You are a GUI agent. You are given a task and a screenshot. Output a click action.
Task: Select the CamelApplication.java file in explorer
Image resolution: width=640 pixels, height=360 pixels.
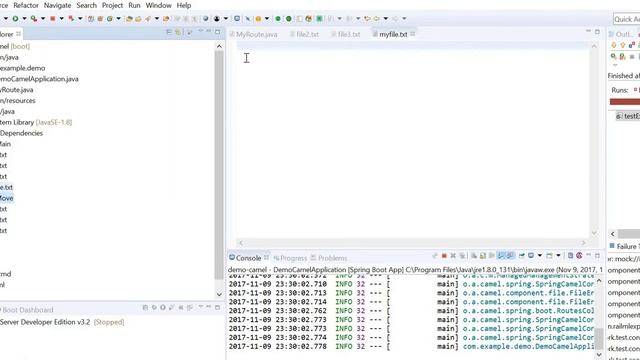coord(39,79)
